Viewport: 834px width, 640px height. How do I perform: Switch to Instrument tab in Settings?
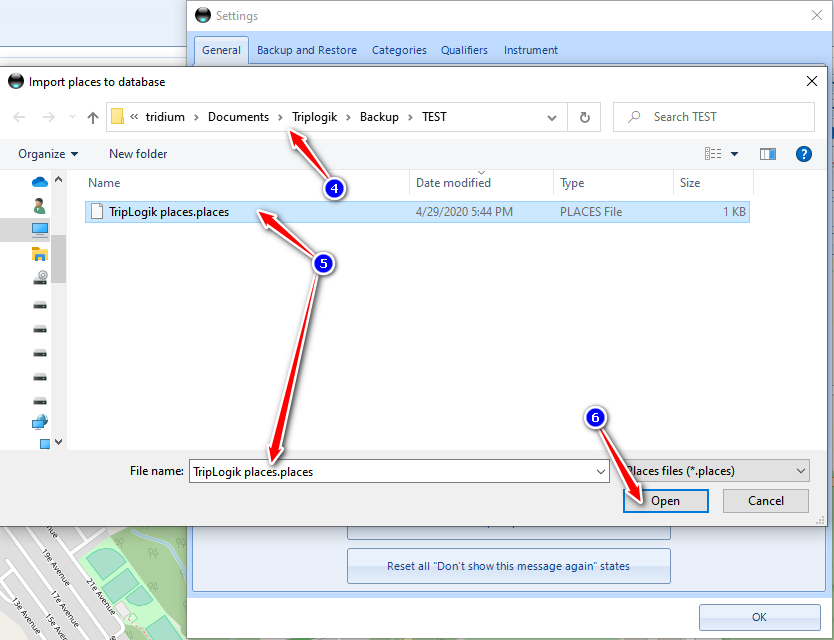coord(531,50)
